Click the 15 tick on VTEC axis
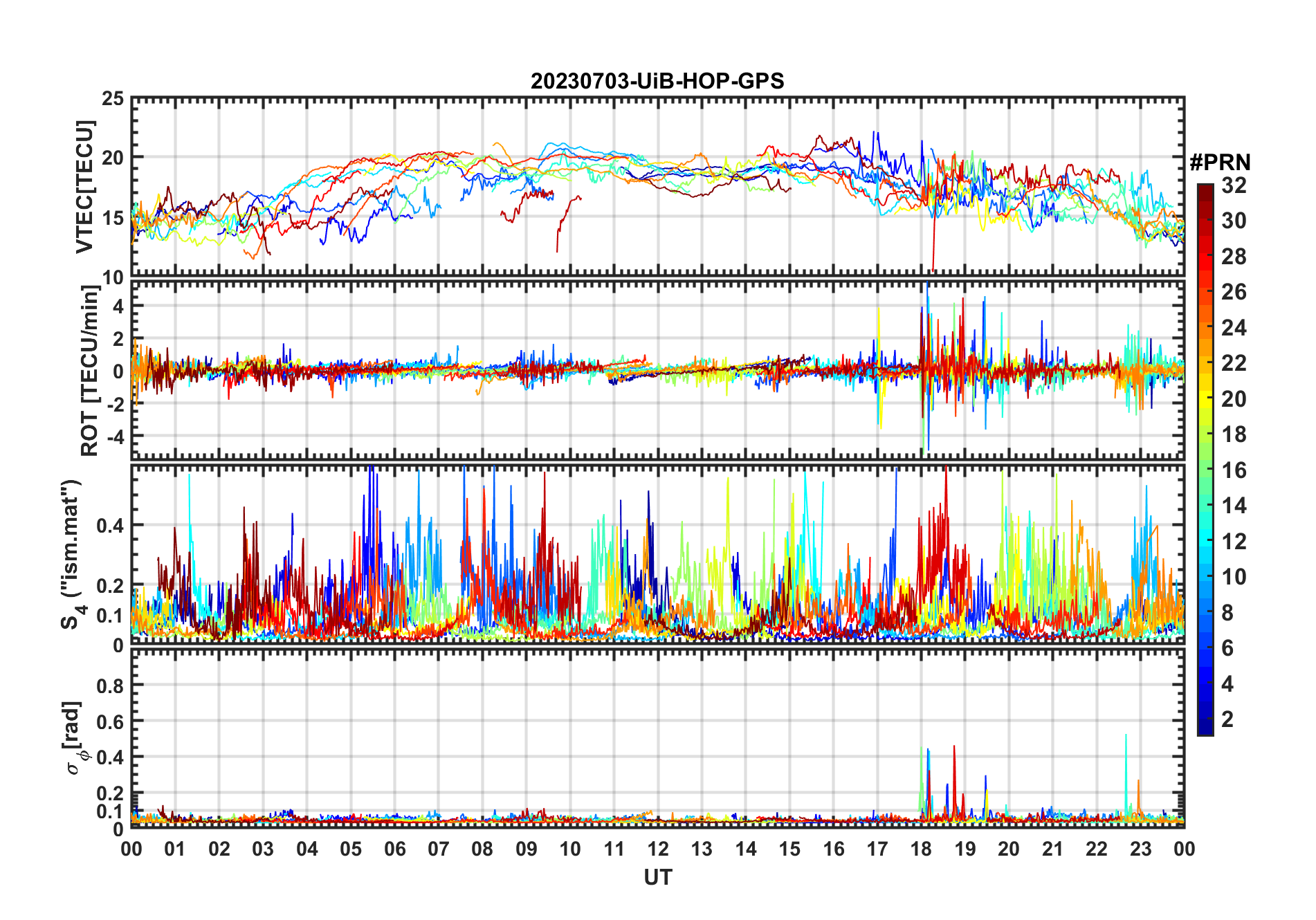1316x920 pixels. pos(113,218)
